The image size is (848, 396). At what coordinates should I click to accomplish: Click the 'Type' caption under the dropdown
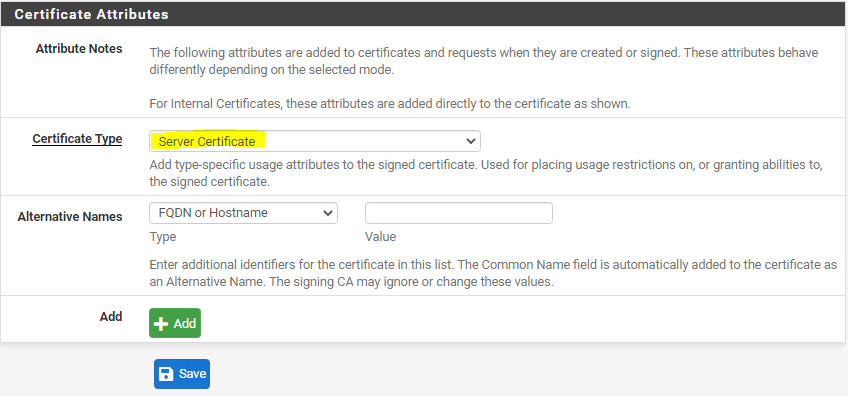(163, 237)
